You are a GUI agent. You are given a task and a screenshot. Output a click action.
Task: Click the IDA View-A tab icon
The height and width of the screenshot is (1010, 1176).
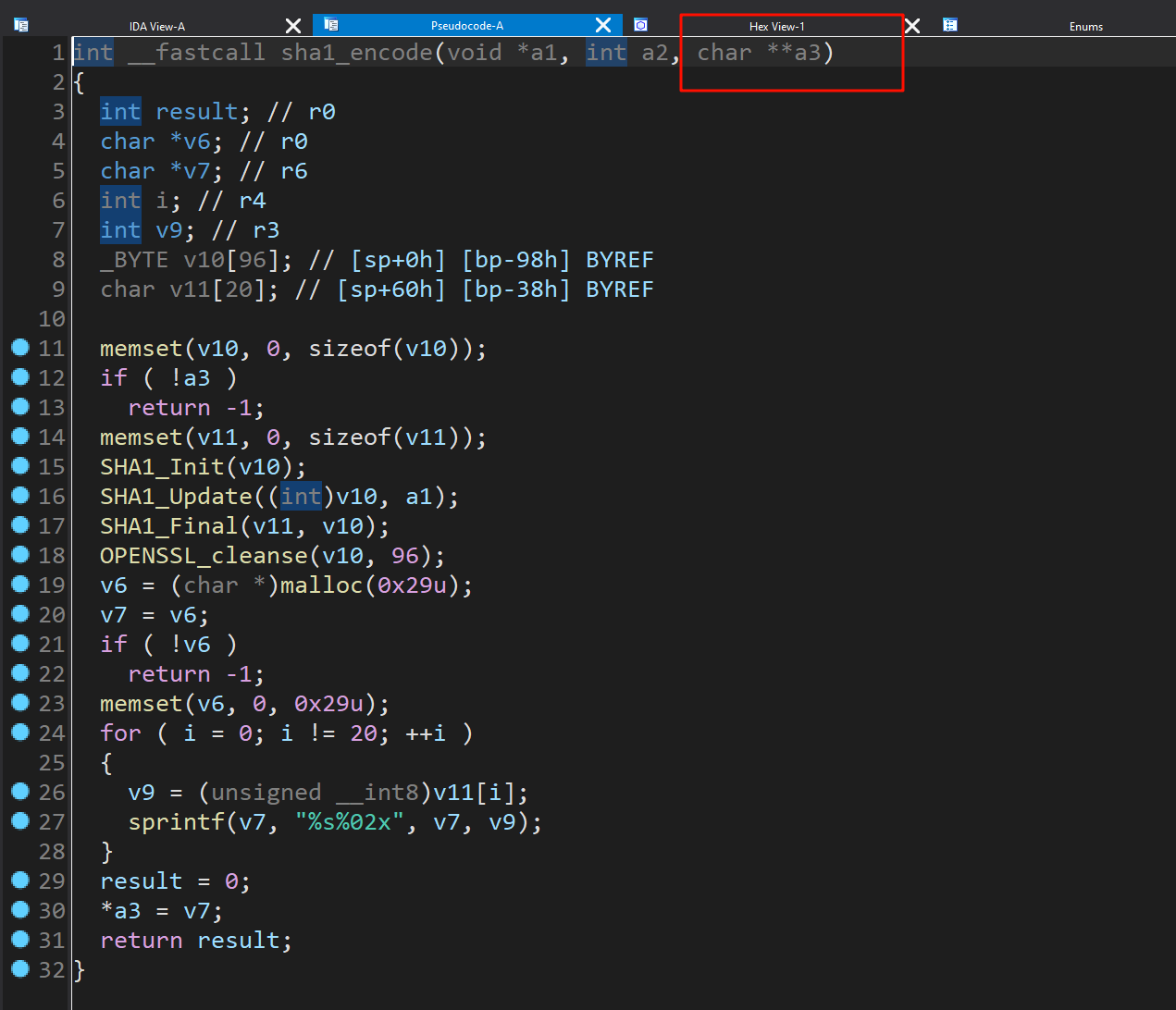[21, 25]
